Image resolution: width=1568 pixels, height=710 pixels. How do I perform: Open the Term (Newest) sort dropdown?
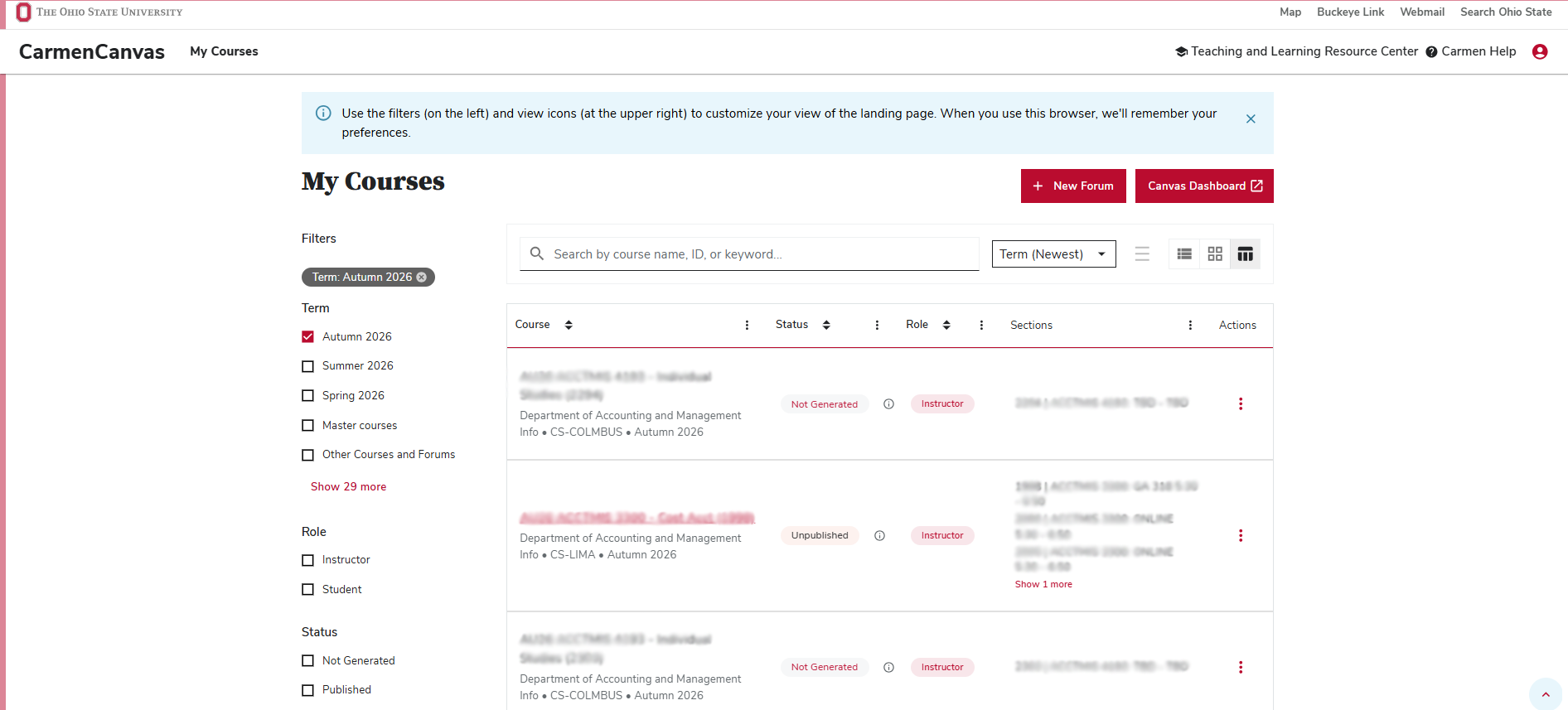tap(1053, 254)
